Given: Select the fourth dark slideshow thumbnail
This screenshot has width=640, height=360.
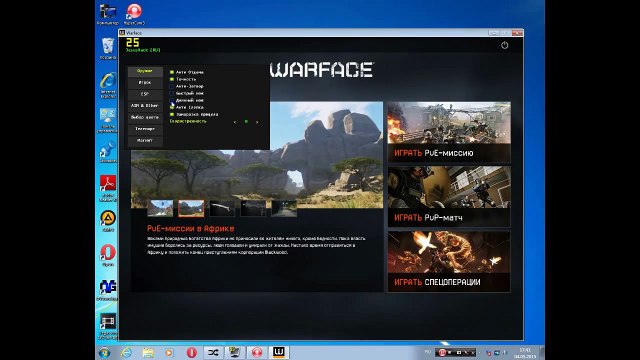Looking at the screenshot, I should coord(253,208).
